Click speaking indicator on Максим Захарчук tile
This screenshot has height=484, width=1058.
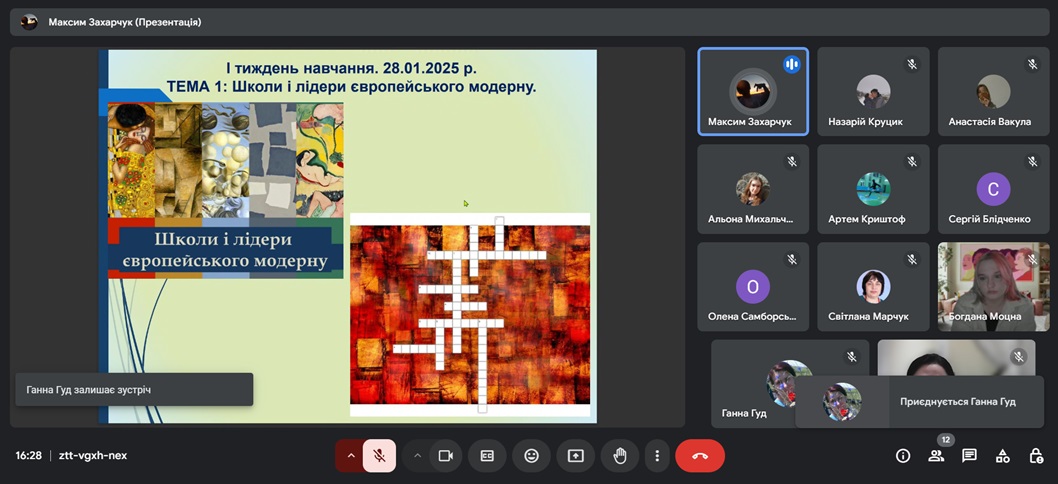(792, 64)
